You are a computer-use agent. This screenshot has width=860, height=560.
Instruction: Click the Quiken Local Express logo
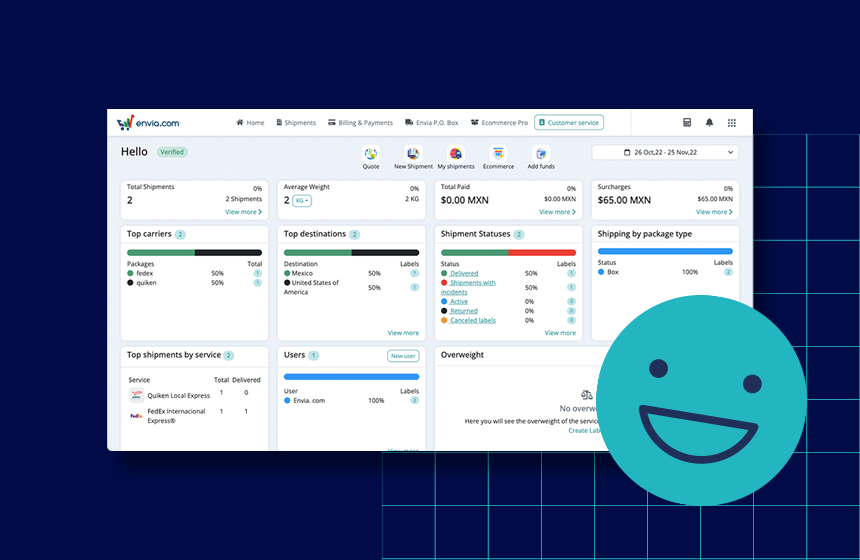coord(136,395)
